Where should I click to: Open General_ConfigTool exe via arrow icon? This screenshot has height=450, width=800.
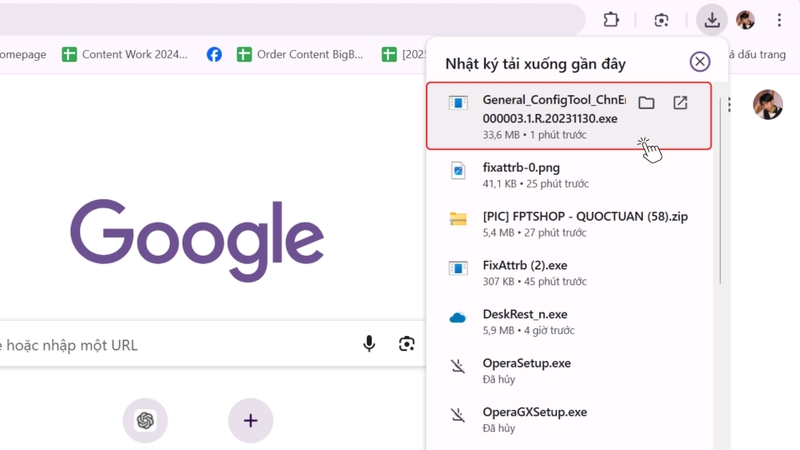pos(680,103)
